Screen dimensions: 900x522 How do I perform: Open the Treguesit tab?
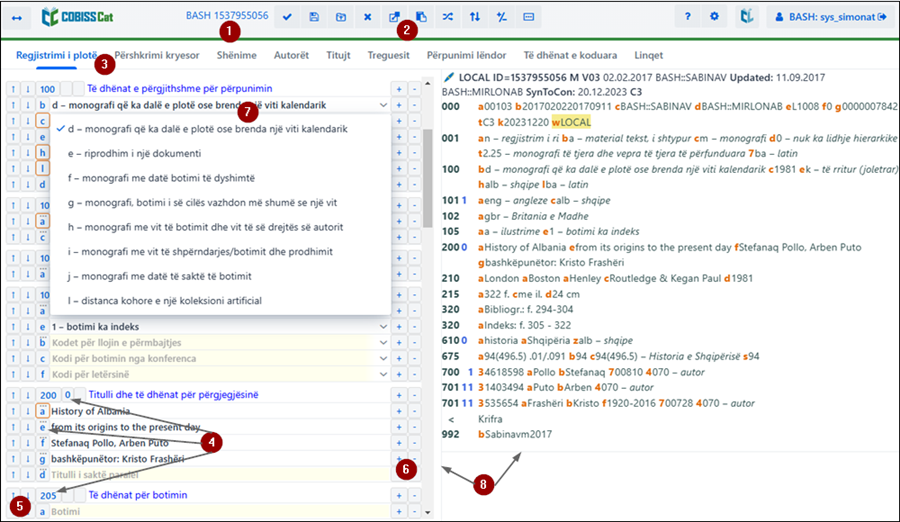389,56
